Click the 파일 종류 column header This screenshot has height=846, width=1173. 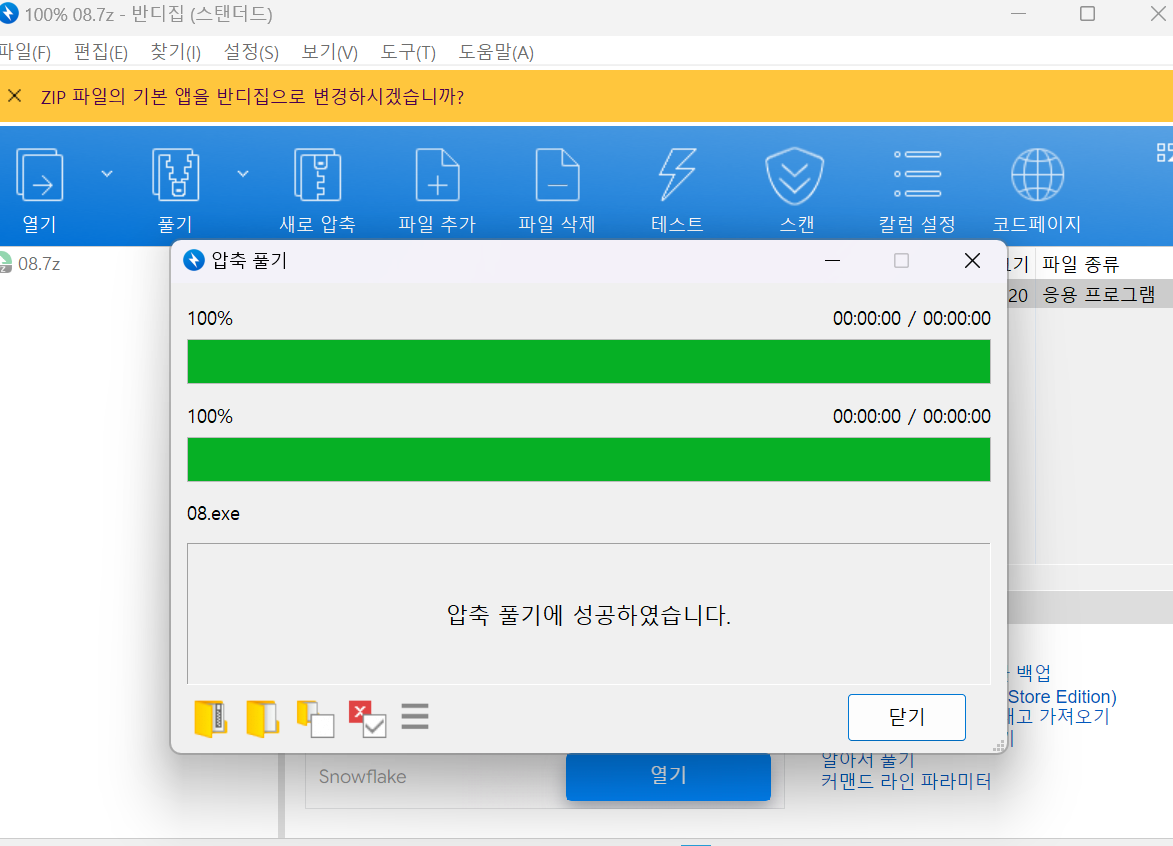pos(1080,263)
